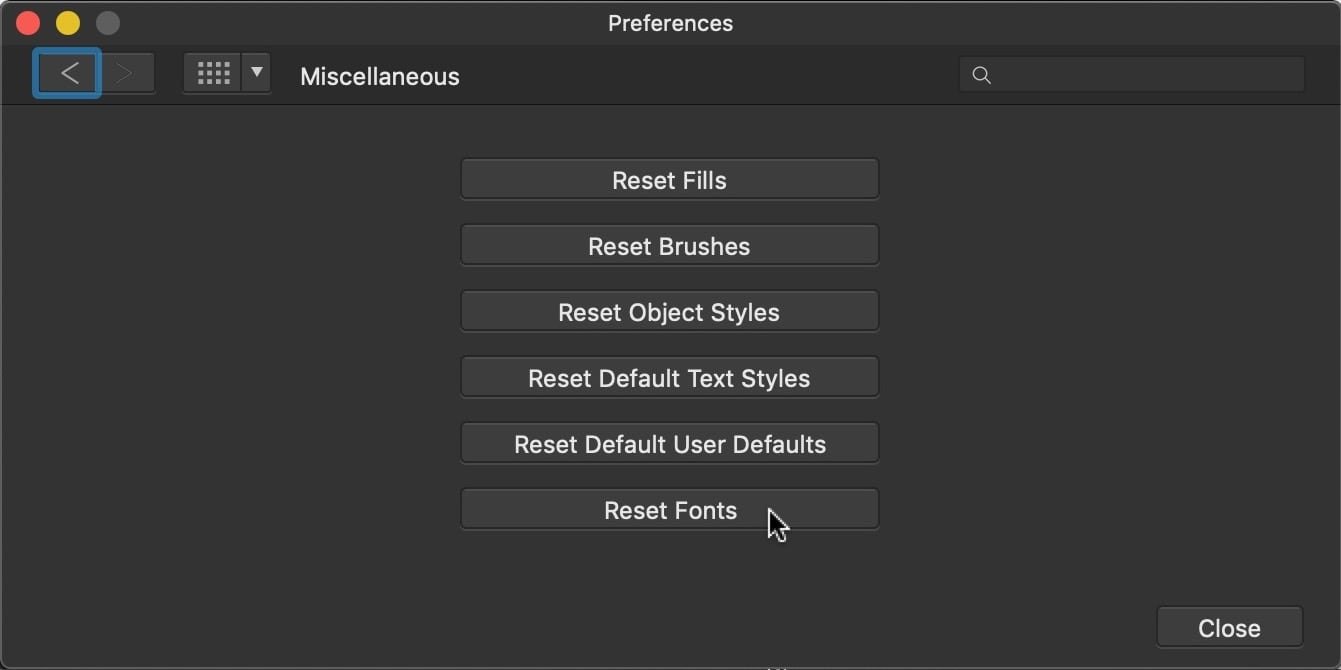Expand the preferences section dropdown arrow
1341x670 pixels.
click(x=257, y=73)
